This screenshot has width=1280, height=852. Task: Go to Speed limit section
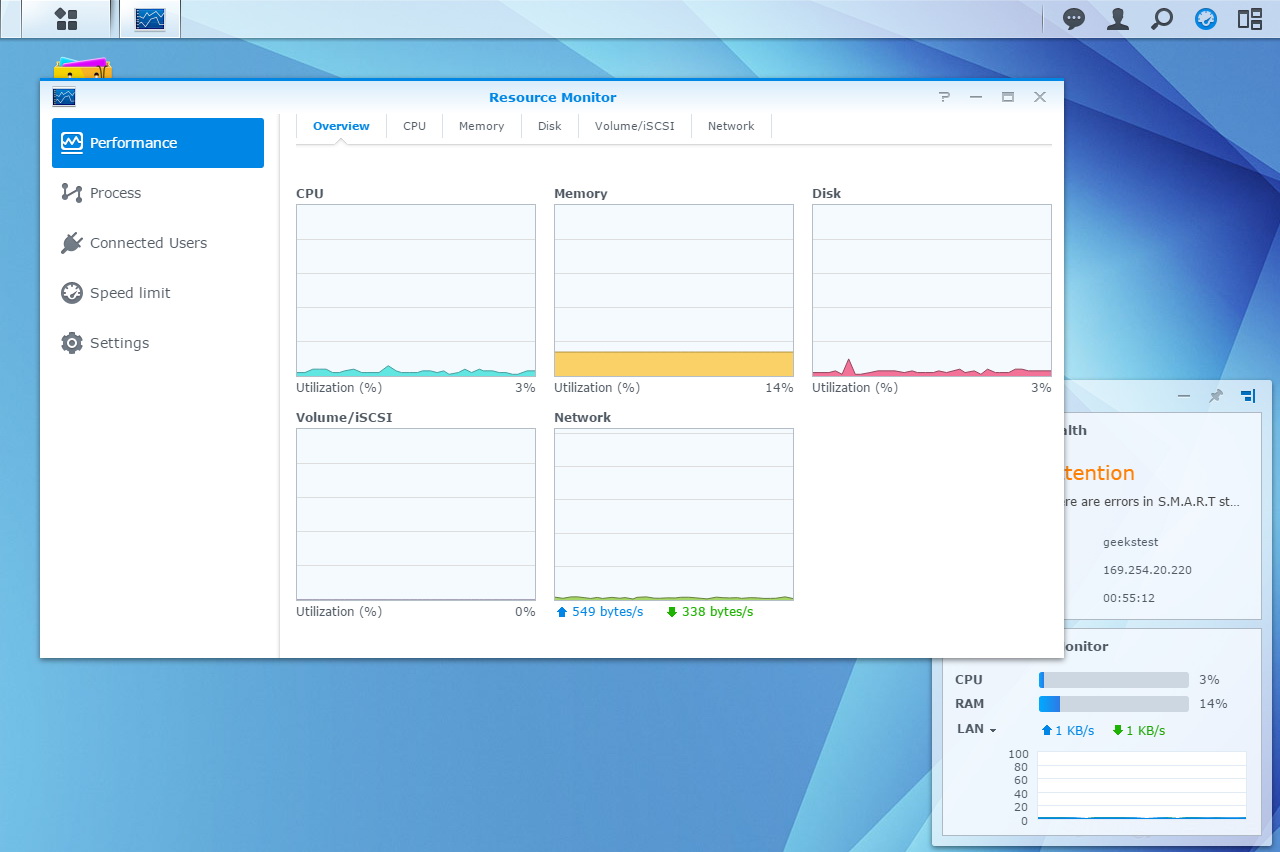pyautogui.click(x=130, y=293)
